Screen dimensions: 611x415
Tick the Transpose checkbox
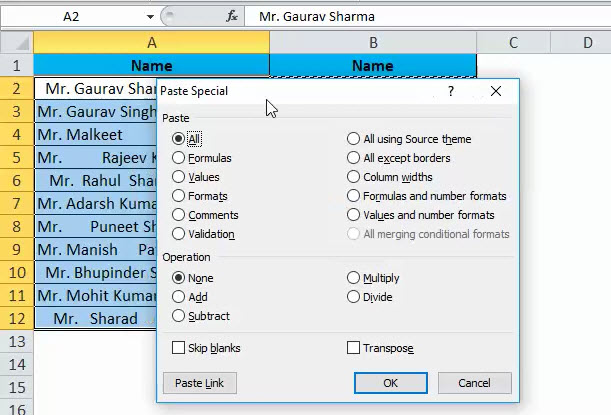353,348
